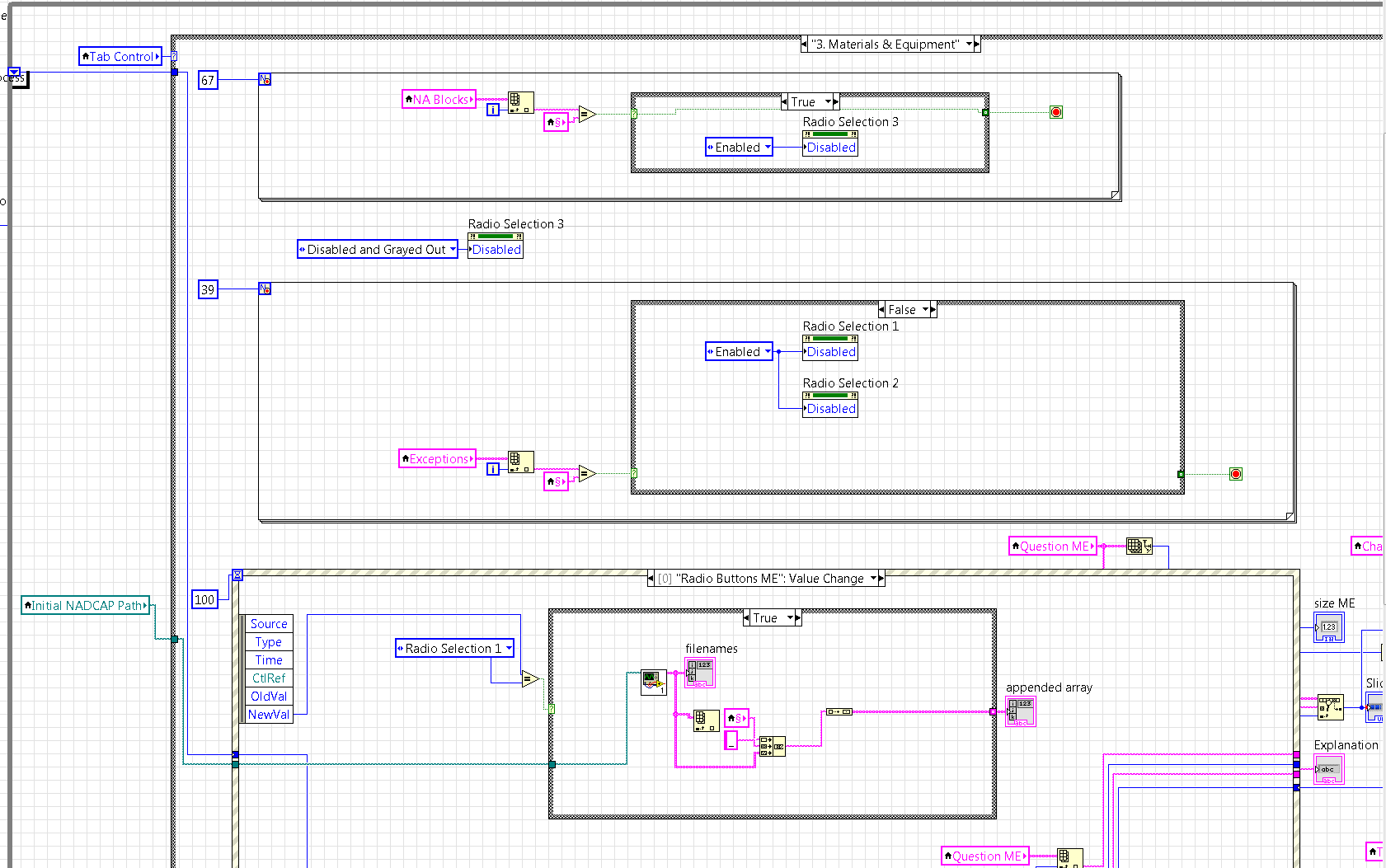Select the Exceptions local variable
The image size is (1386, 868).
pyautogui.click(x=438, y=458)
